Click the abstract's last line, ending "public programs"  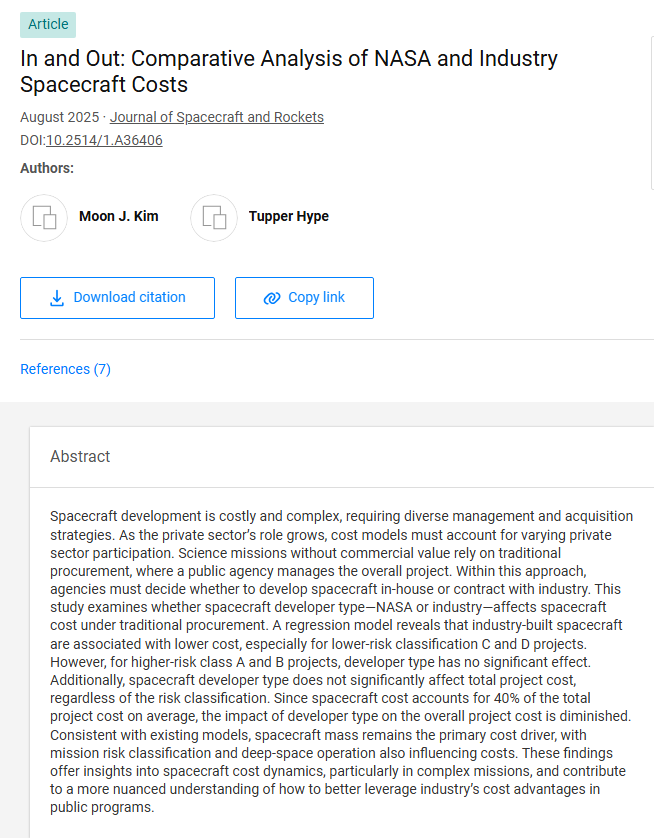[x=102, y=807]
